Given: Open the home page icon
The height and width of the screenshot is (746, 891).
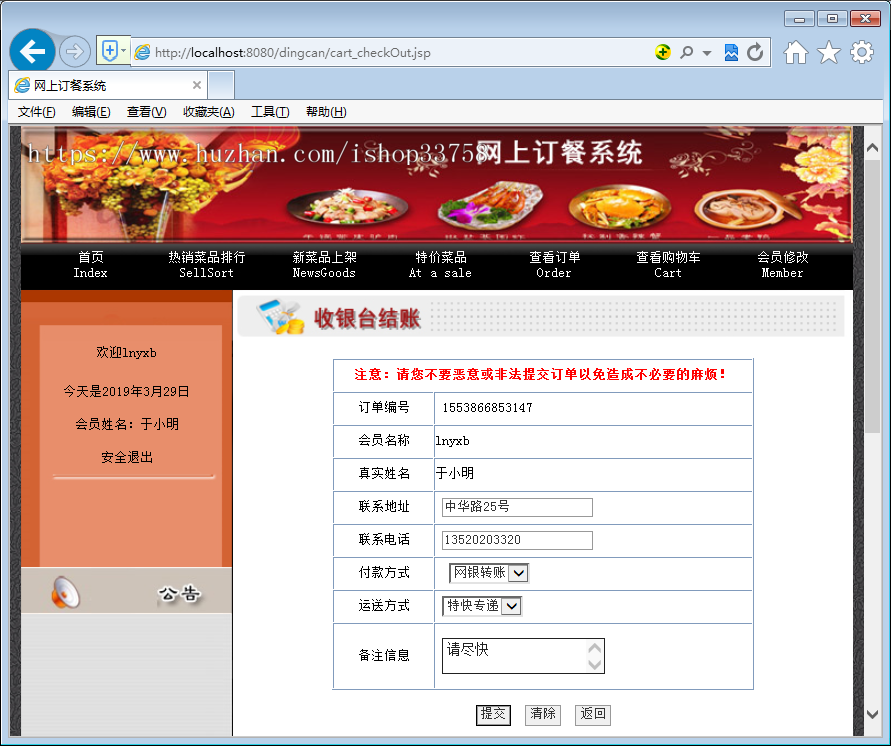Looking at the screenshot, I should point(795,50).
